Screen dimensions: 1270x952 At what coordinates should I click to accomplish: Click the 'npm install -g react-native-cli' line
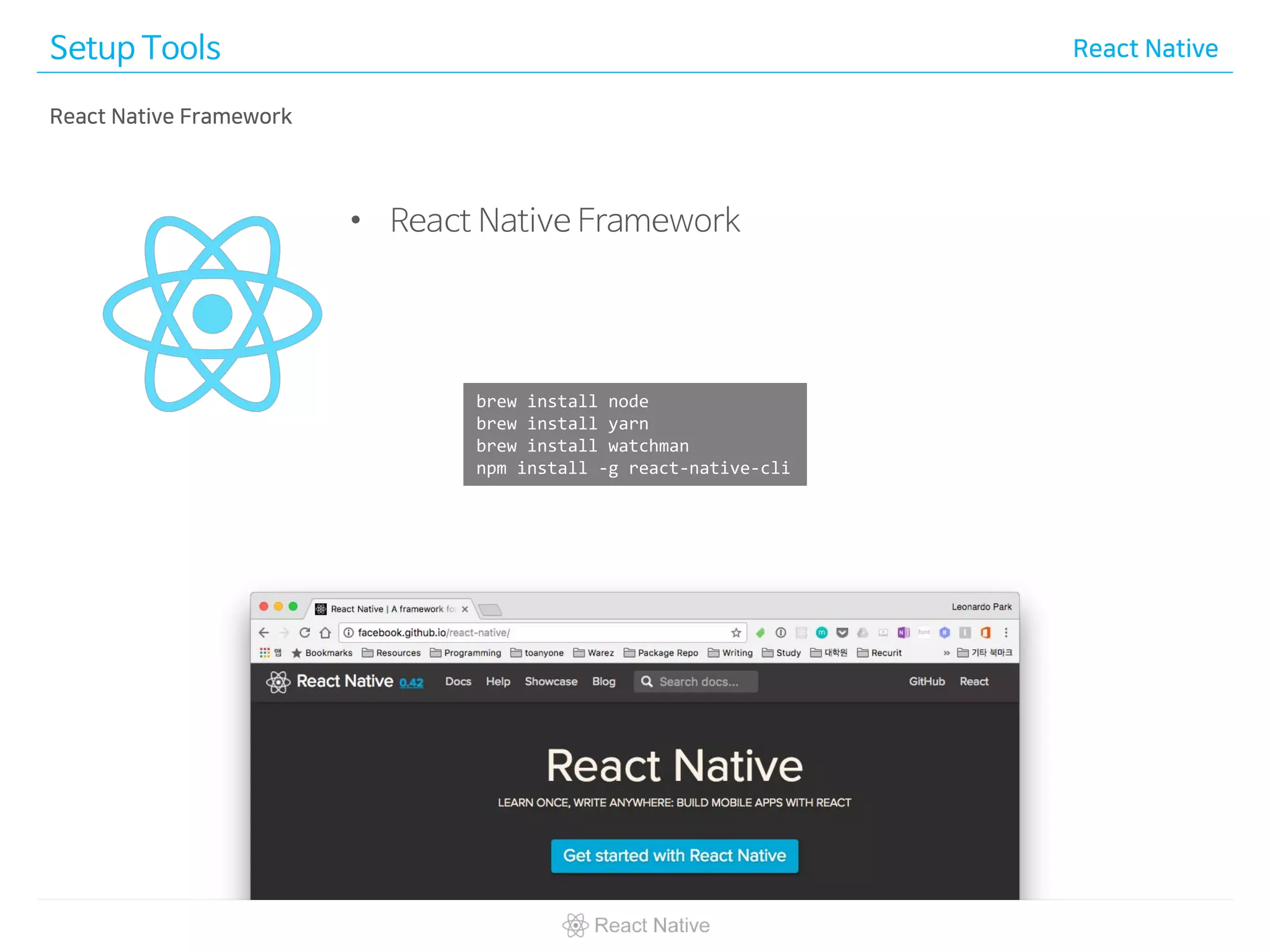tap(633, 469)
